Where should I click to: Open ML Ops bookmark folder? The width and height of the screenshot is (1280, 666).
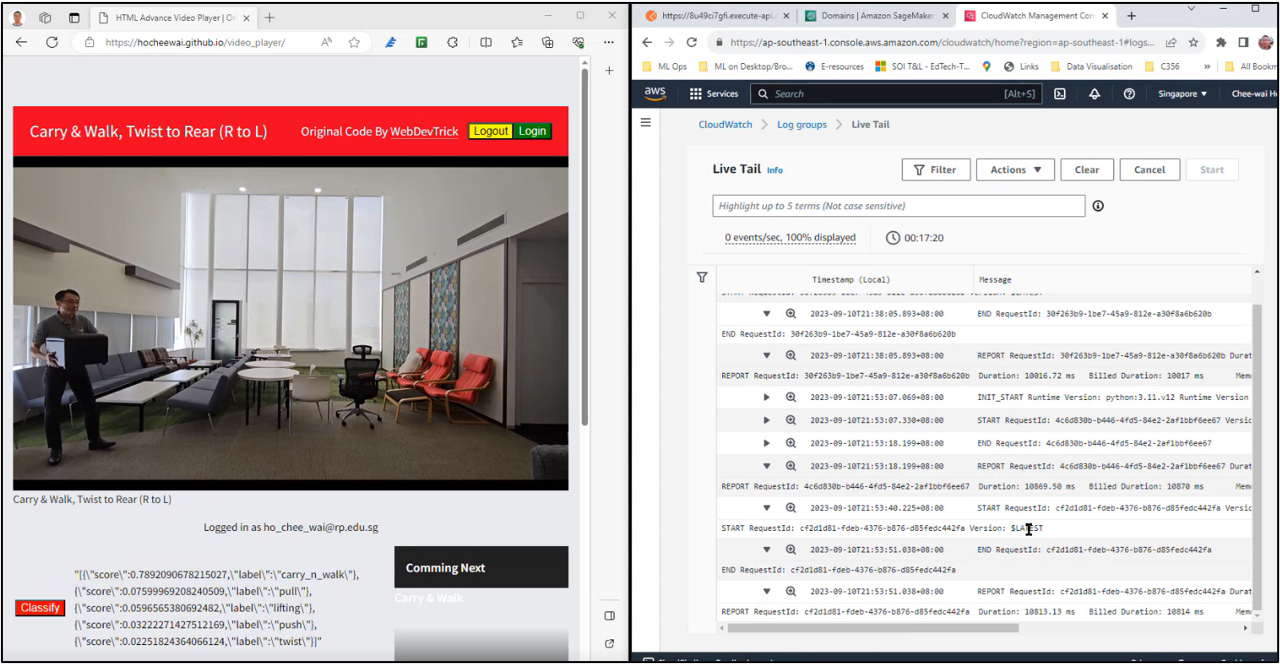(664, 67)
